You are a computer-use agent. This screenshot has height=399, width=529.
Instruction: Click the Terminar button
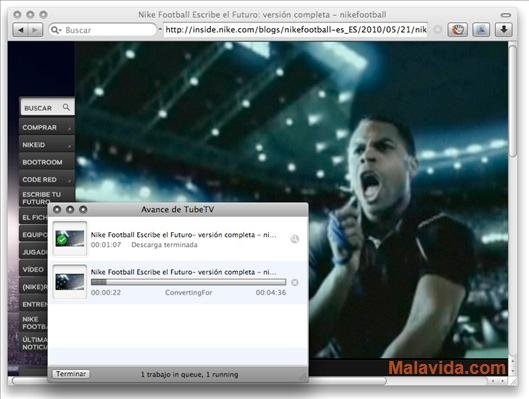tap(71, 374)
